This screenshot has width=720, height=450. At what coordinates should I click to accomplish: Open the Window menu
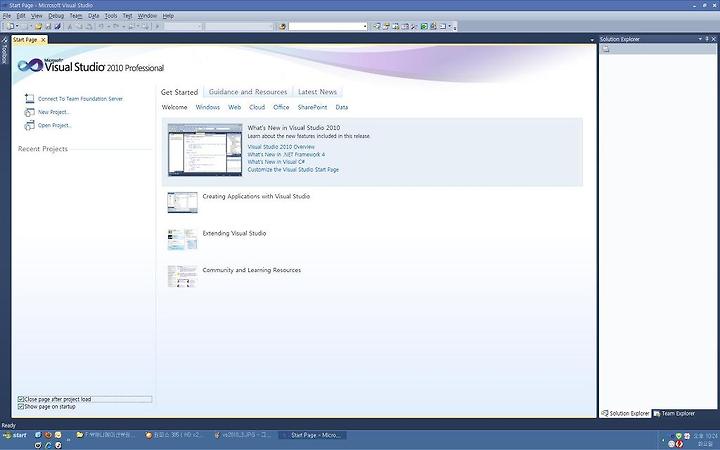(x=147, y=16)
